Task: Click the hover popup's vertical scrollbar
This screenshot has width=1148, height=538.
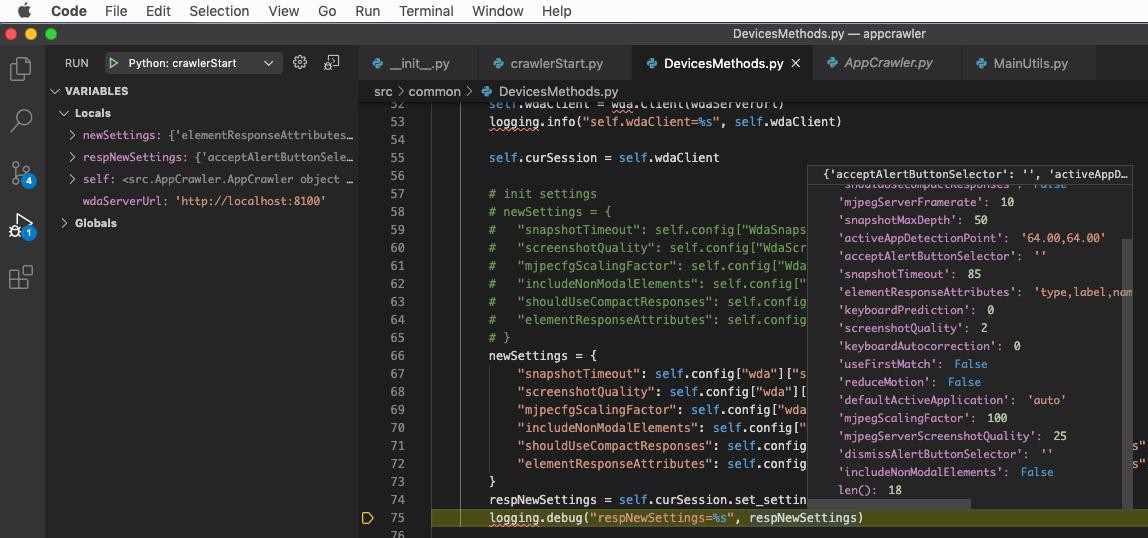Action: (x=1126, y=373)
